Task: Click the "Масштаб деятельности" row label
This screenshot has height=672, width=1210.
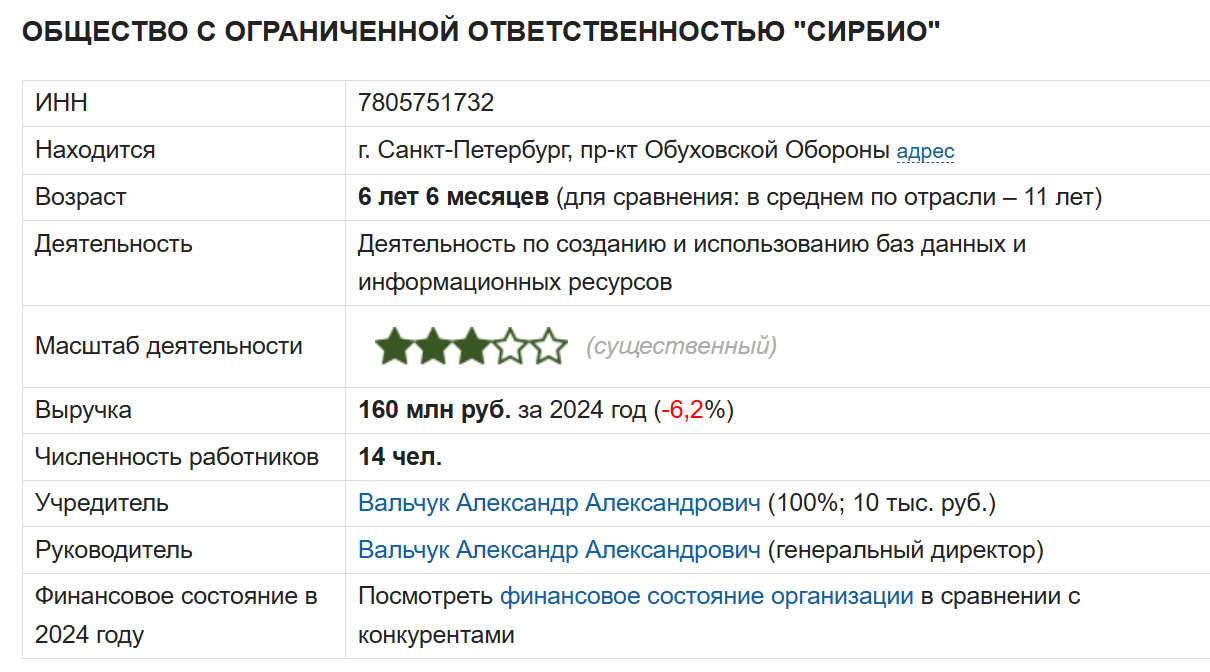Action: coord(168,347)
